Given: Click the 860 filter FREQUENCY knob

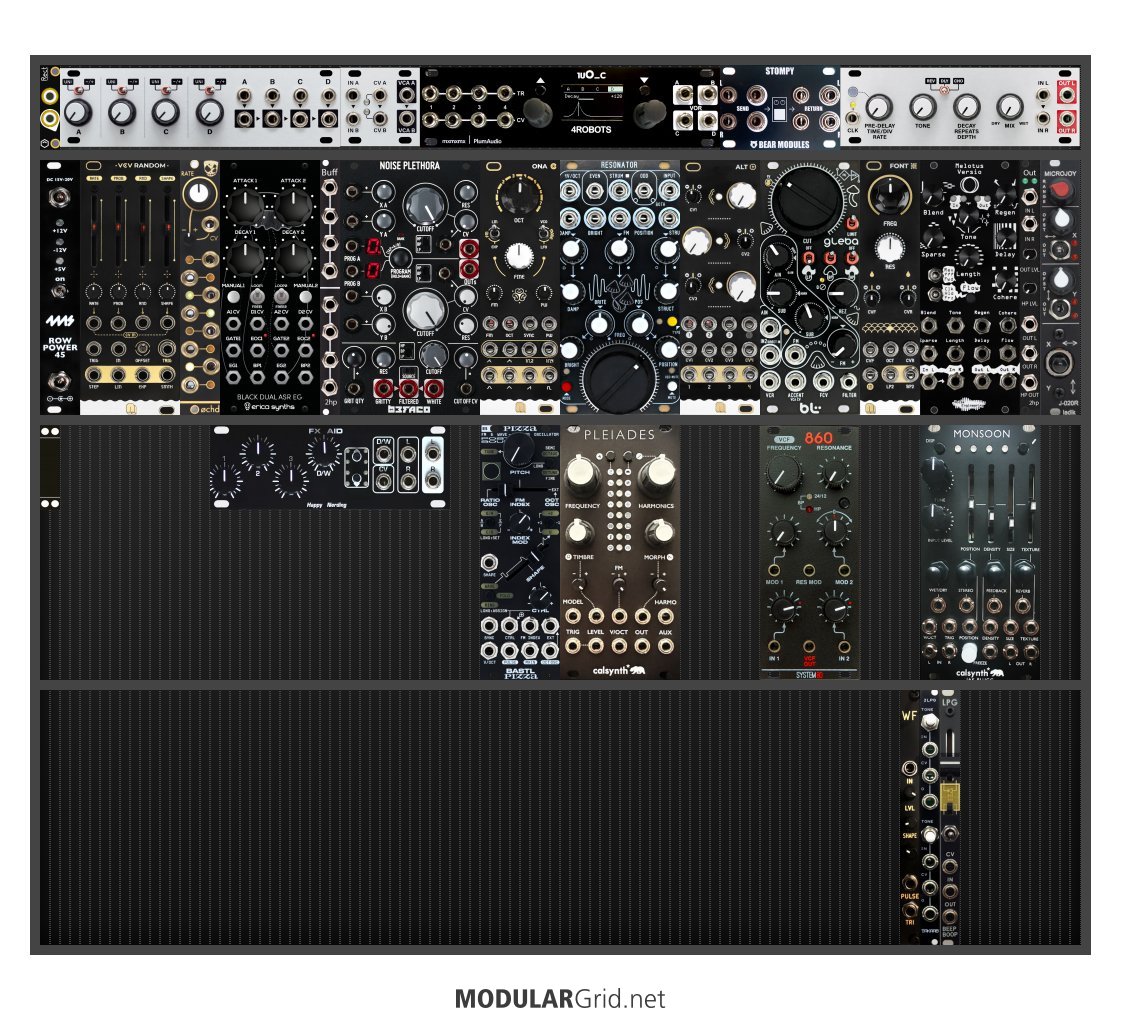Looking at the screenshot, I should (784, 474).
